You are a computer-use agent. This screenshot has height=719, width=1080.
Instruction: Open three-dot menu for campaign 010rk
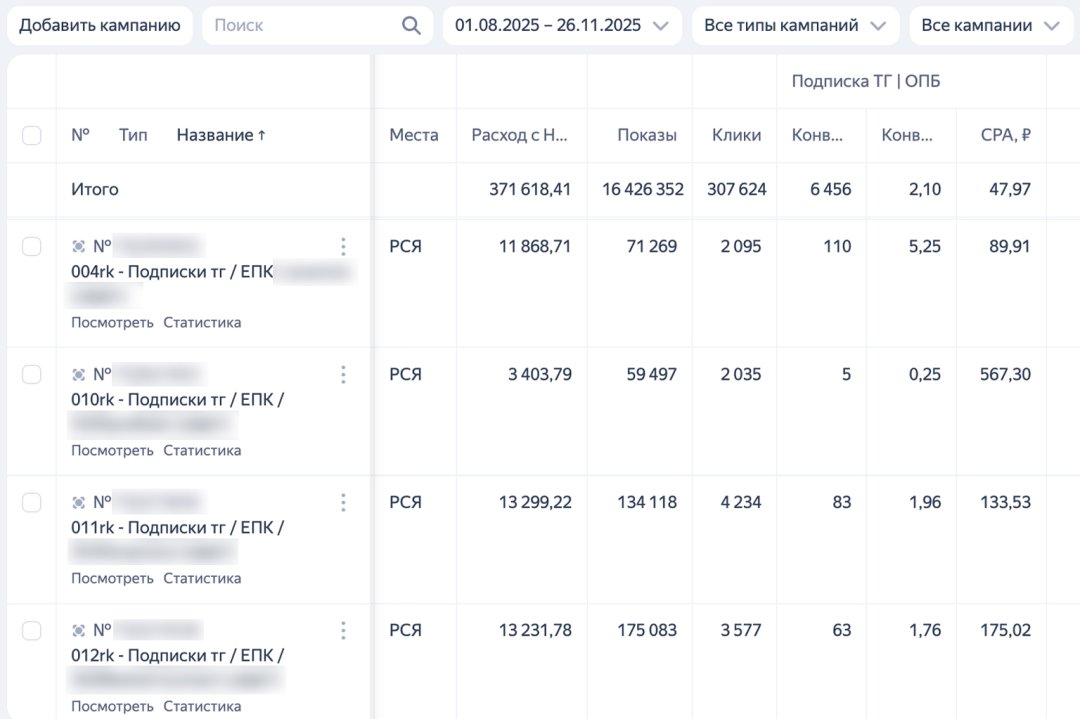[343, 375]
